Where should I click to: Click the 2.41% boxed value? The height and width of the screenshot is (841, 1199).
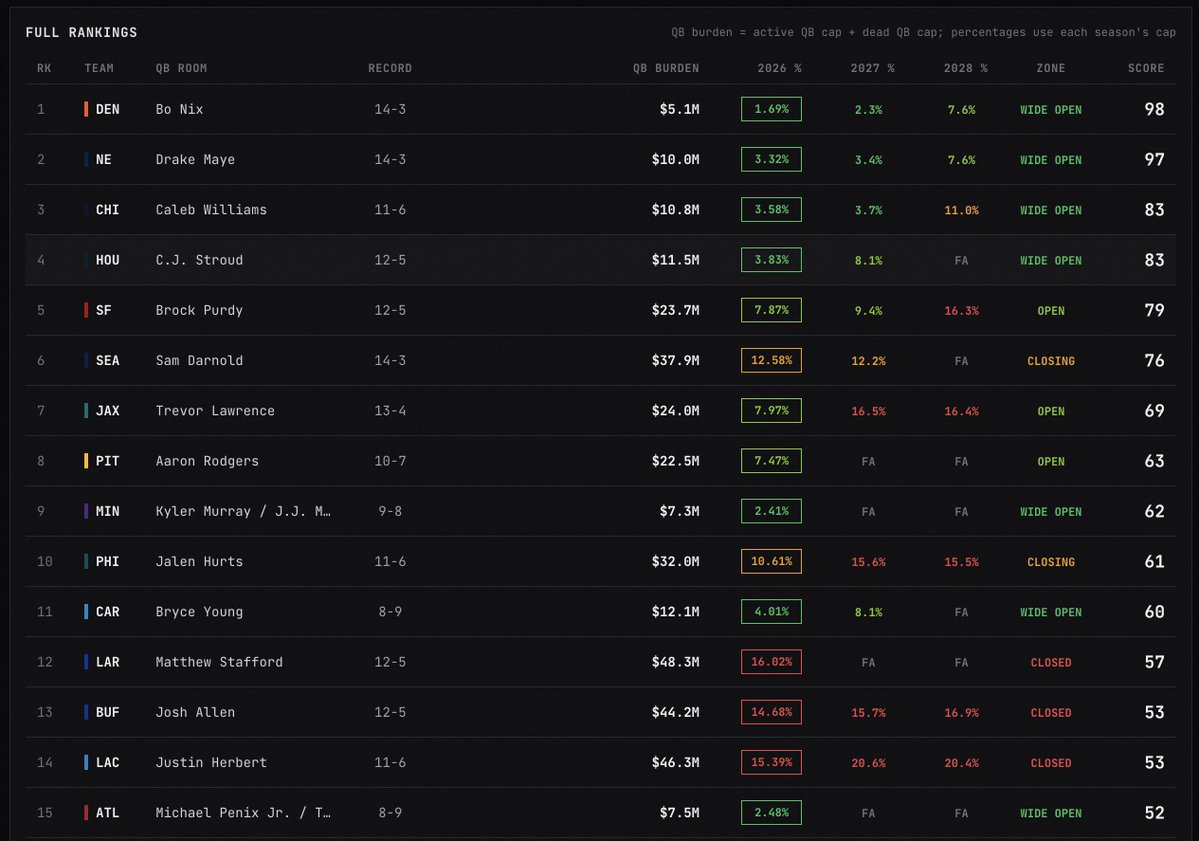tap(771, 511)
